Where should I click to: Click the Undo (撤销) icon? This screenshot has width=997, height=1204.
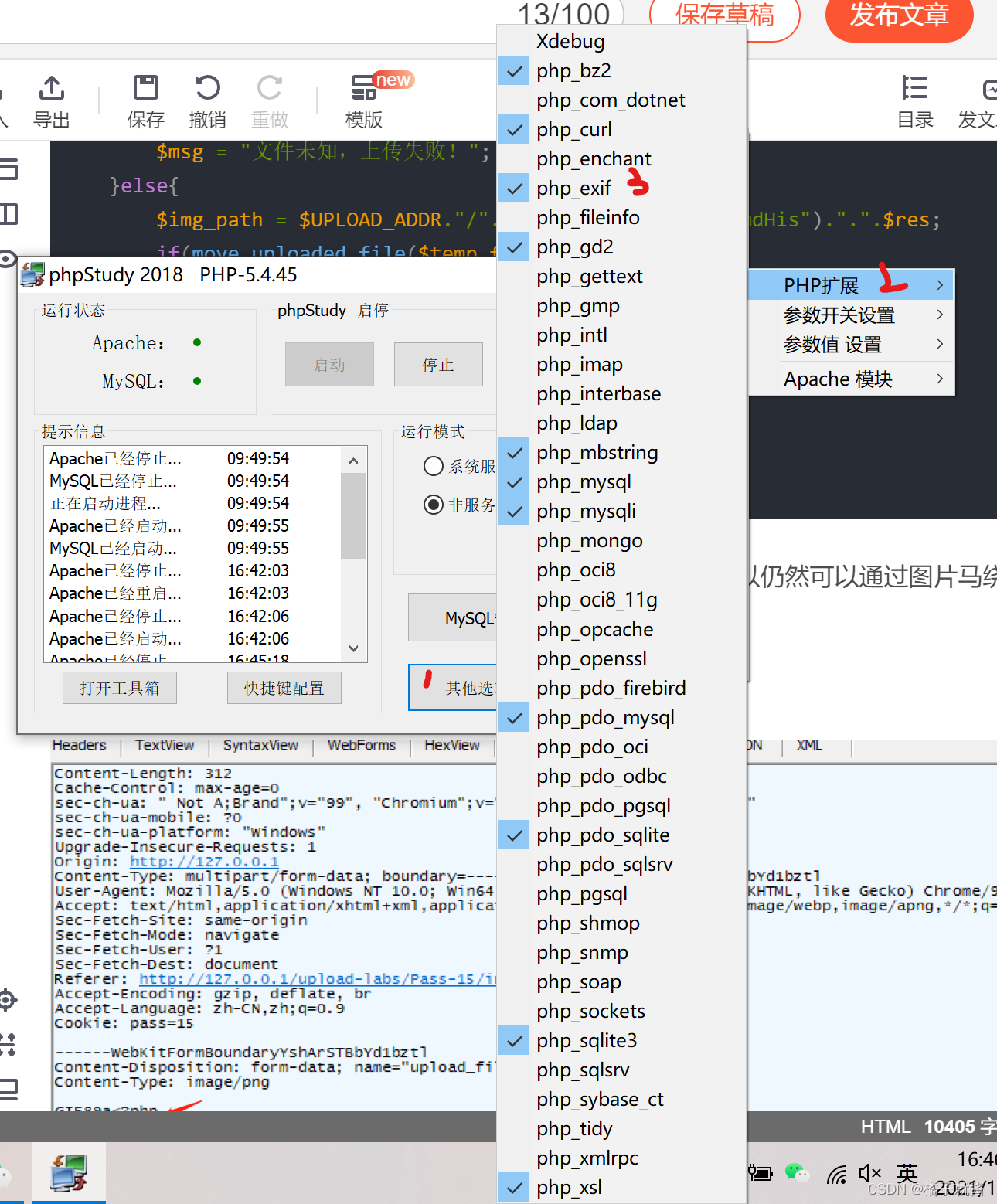pyautogui.click(x=207, y=87)
